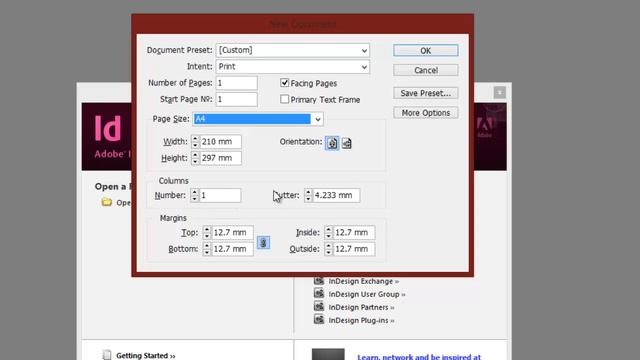Open the InDesign Plug-ins link

point(361,320)
